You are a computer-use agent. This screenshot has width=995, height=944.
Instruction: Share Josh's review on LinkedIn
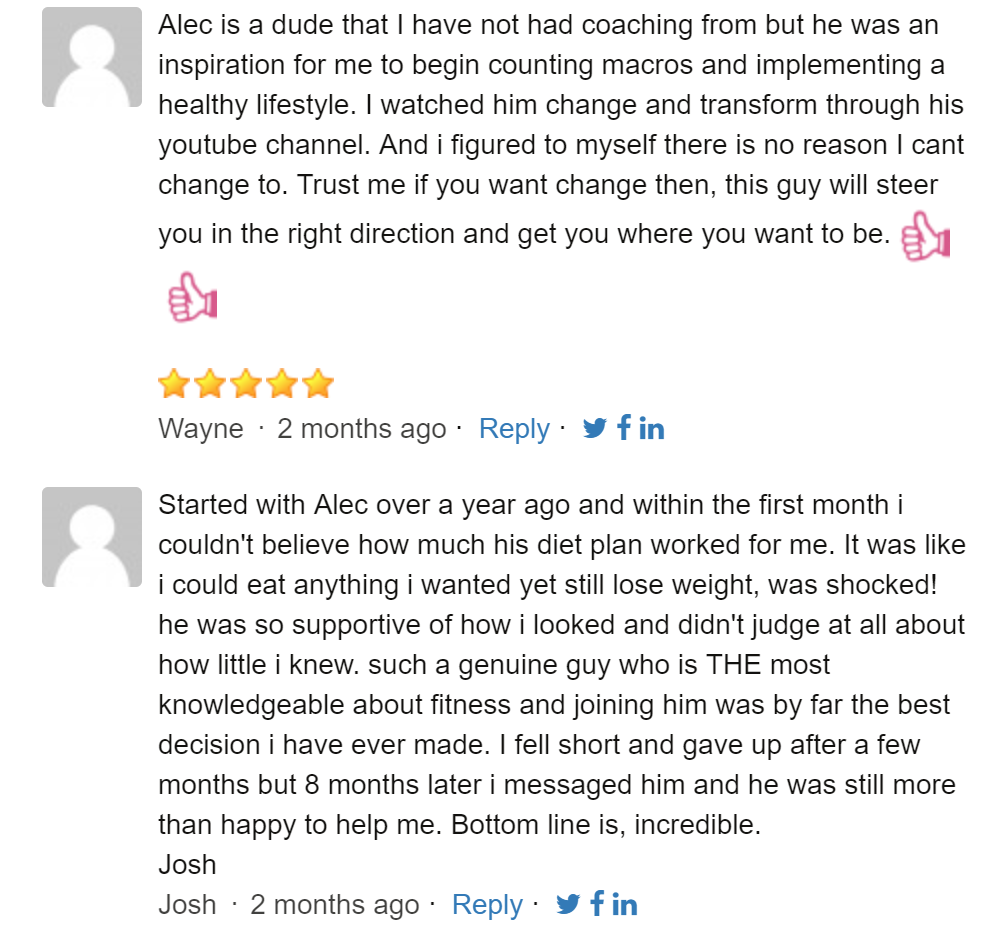tap(624, 905)
